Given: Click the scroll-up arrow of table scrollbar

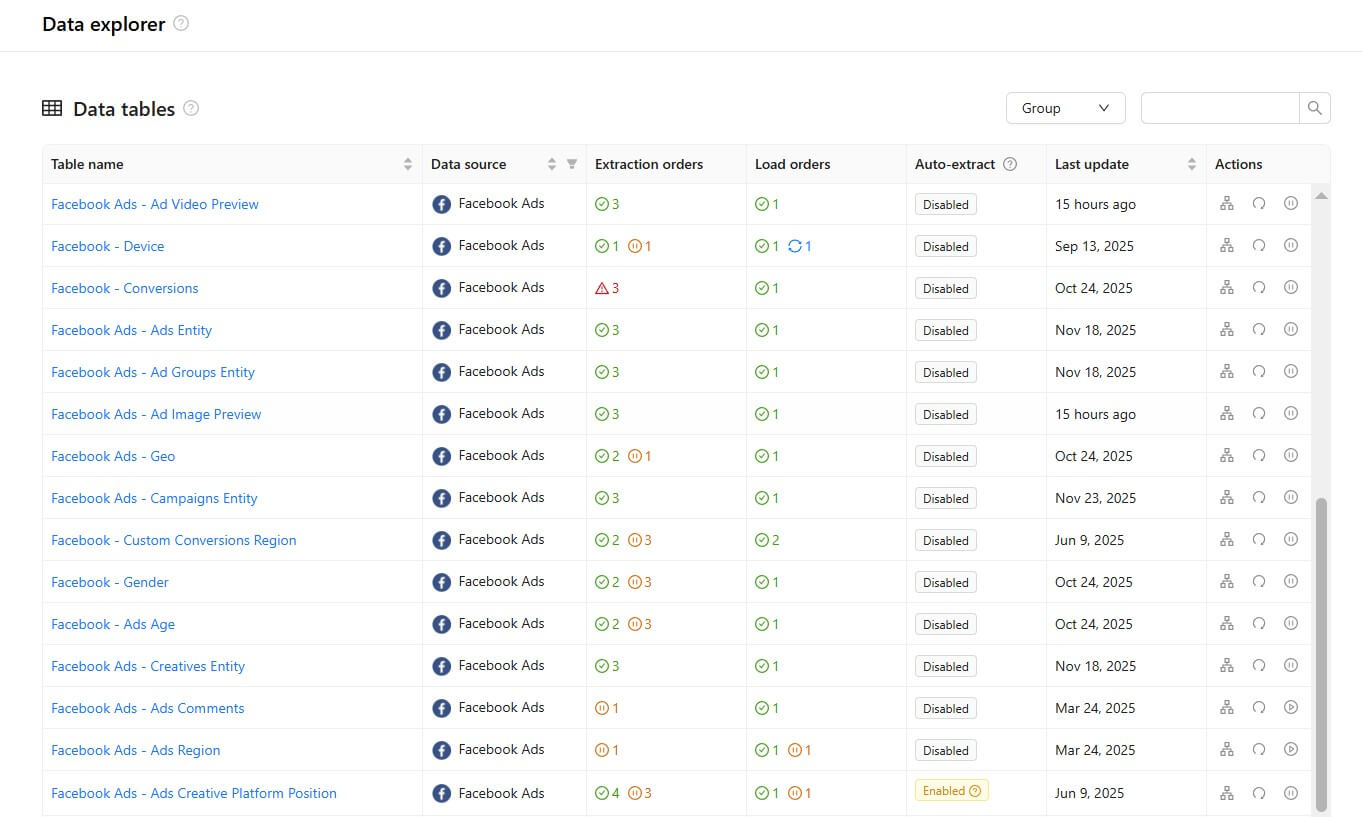Looking at the screenshot, I should [x=1321, y=197].
